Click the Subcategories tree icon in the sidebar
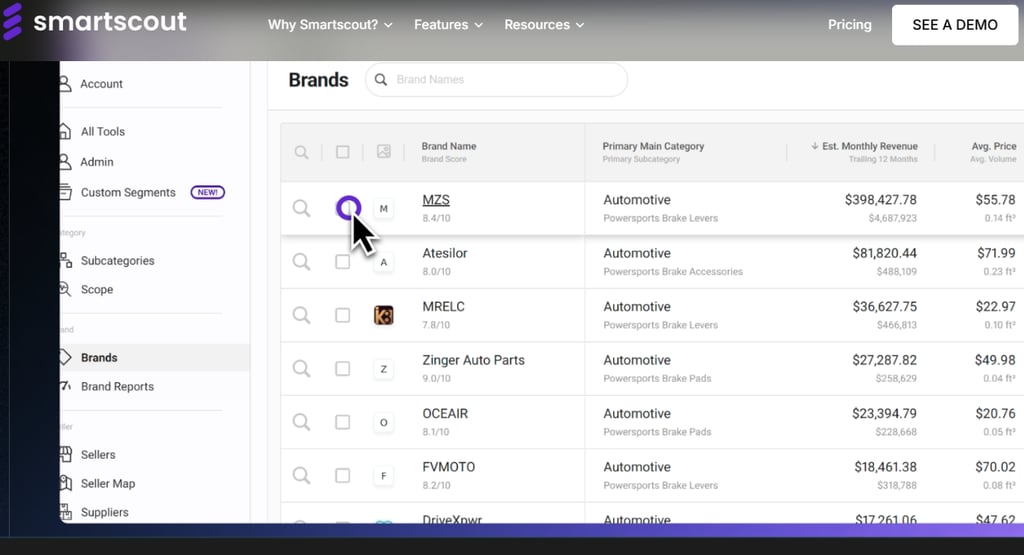Image resolution: width=1024 pixels, height=555 pixels. pyautogui.click(x=65, y=261)
